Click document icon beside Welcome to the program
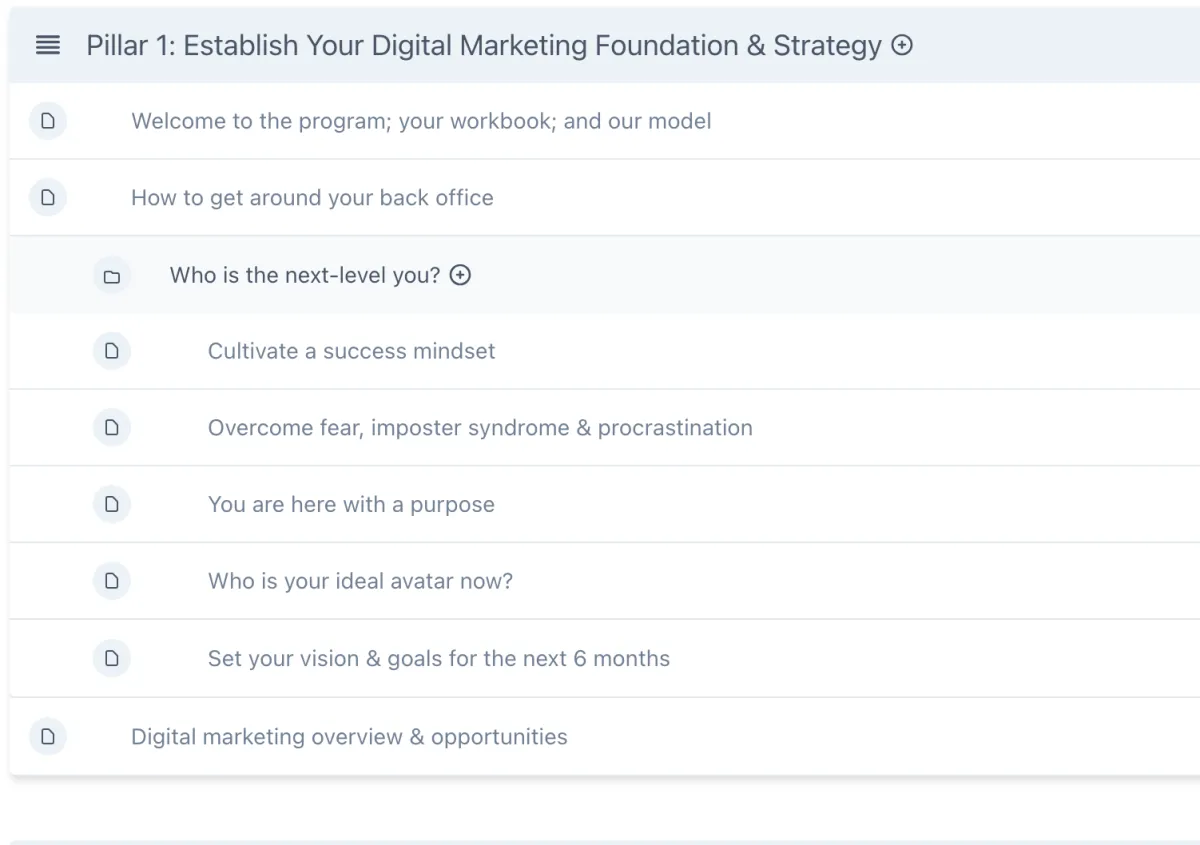The width and height of the screenshot is (1200, 845). coord(48,122)
